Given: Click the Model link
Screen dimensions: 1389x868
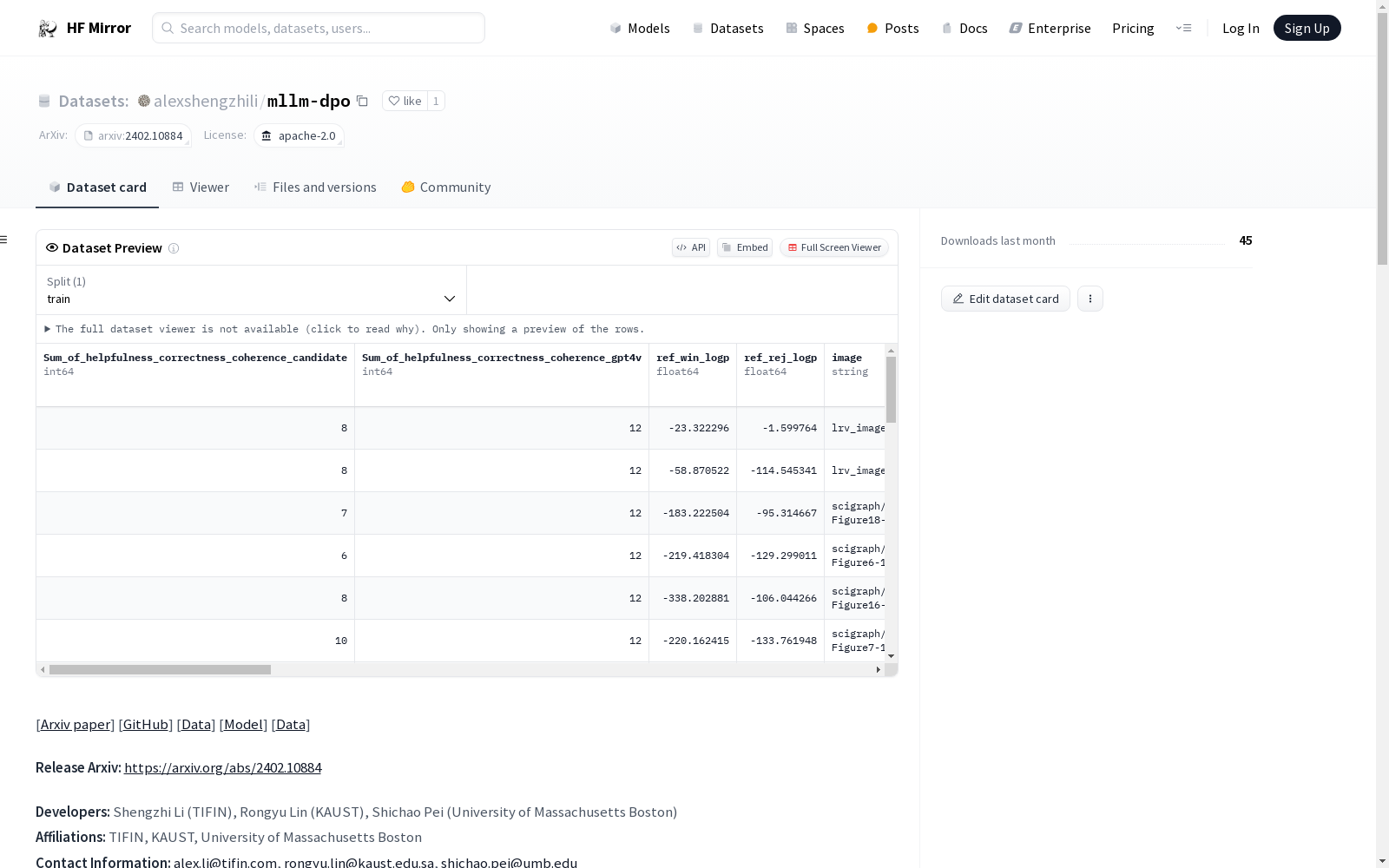Looking at the screenshot, I should pos(243,725).
